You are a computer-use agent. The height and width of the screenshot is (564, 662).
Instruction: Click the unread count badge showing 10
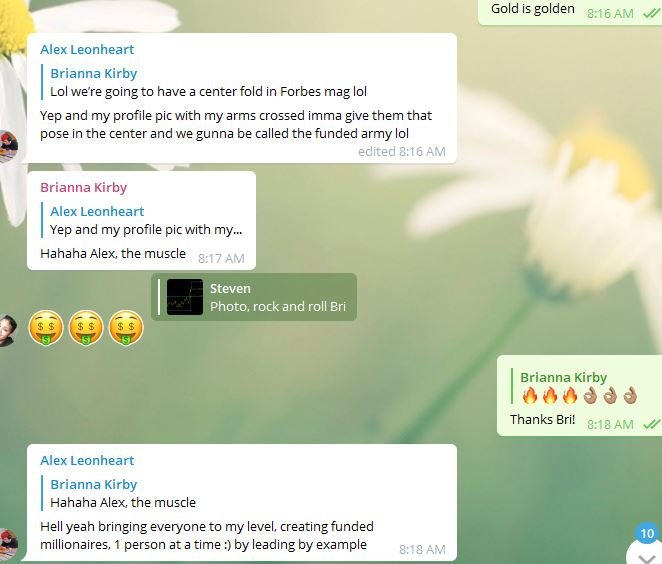[x=647, y=533]
